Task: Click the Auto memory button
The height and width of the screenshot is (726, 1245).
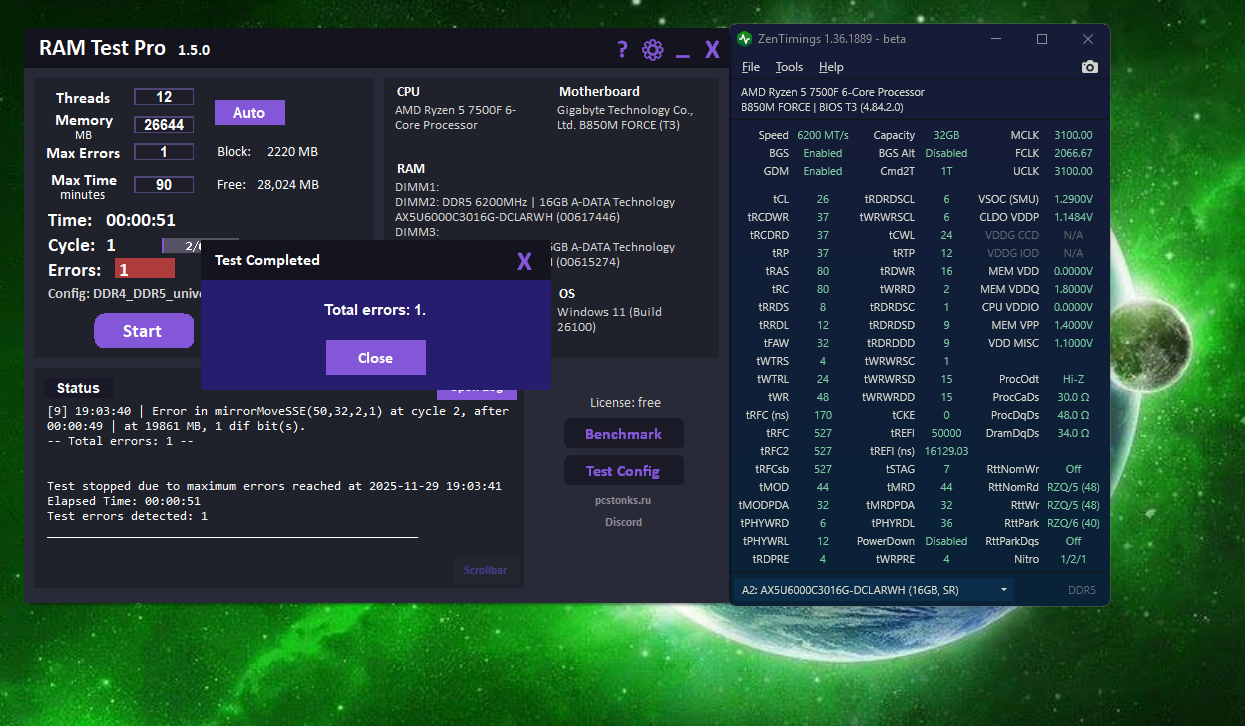Action: pos(249,112)
